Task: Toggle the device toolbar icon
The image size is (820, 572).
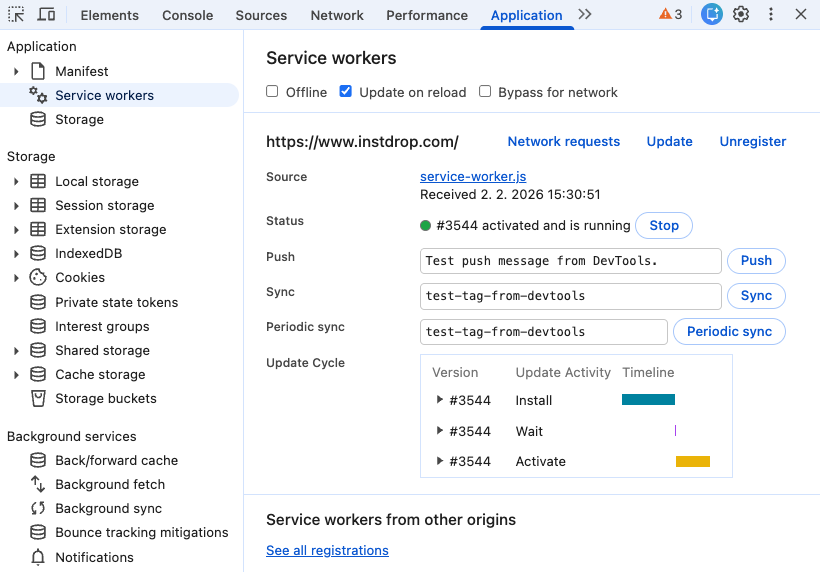Action: pos(46,15)
